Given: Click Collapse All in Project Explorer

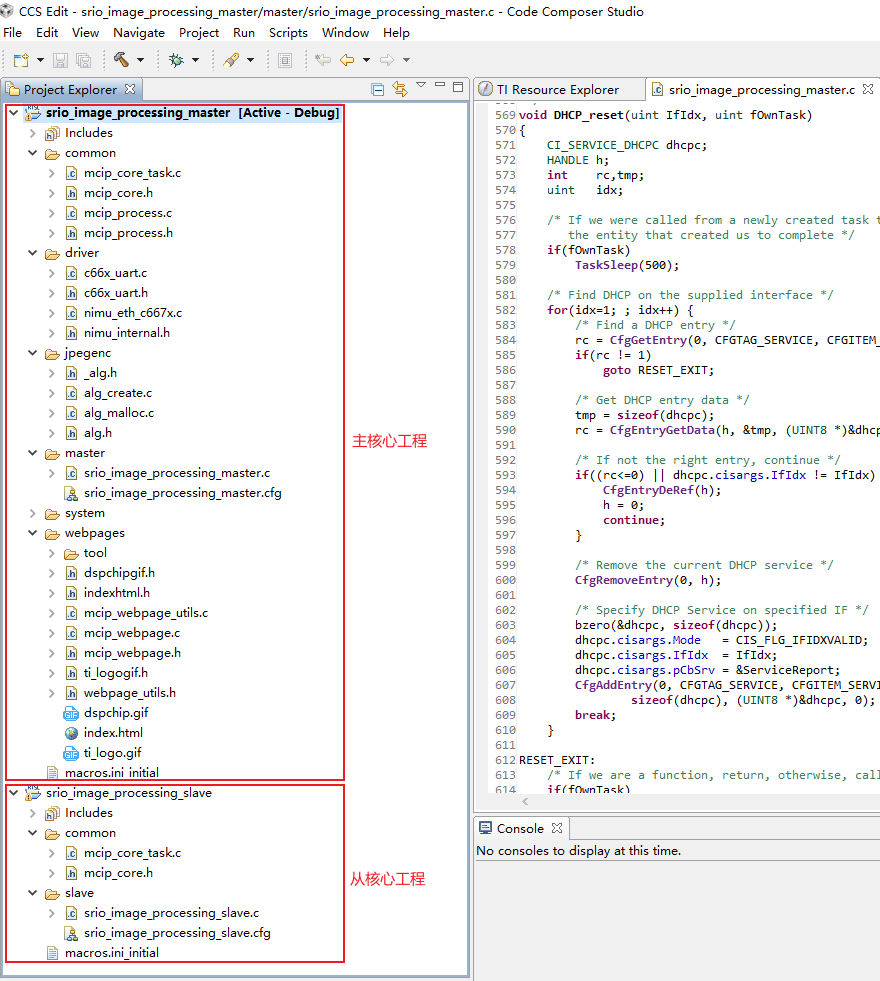Looking at the screenshot, I should (378, 89).
